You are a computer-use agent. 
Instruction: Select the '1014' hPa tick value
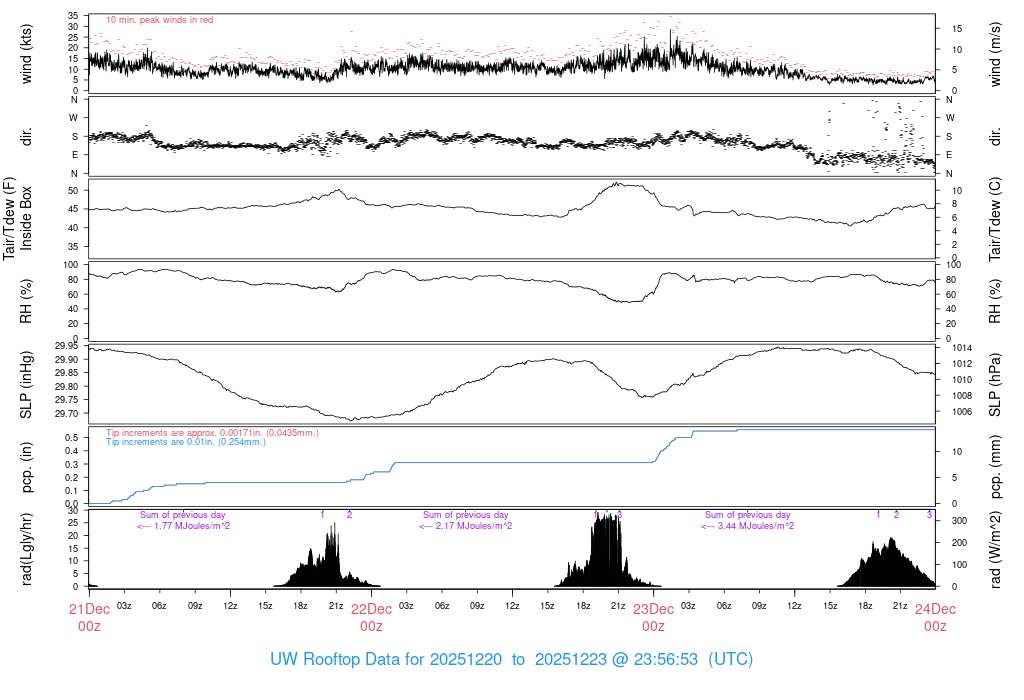[963, 348]
